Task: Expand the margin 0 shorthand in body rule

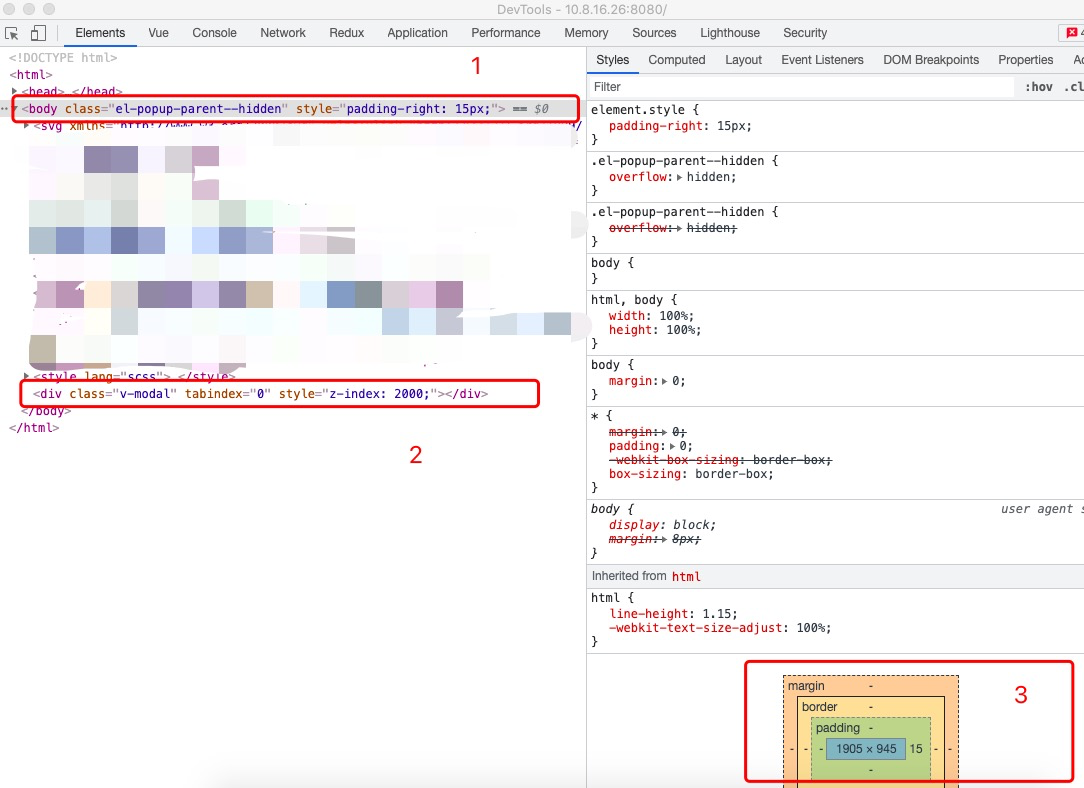Action: click(665, 382)
